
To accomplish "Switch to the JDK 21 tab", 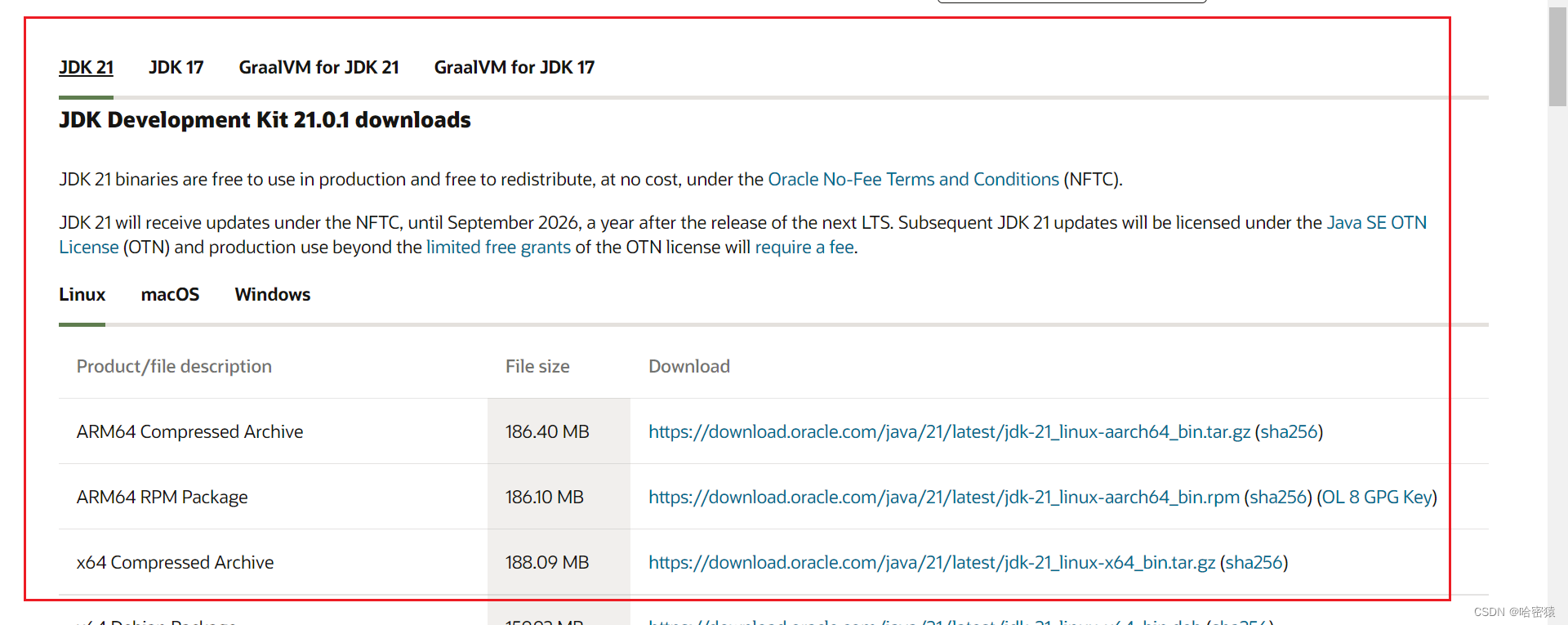I will pos(86,67).
